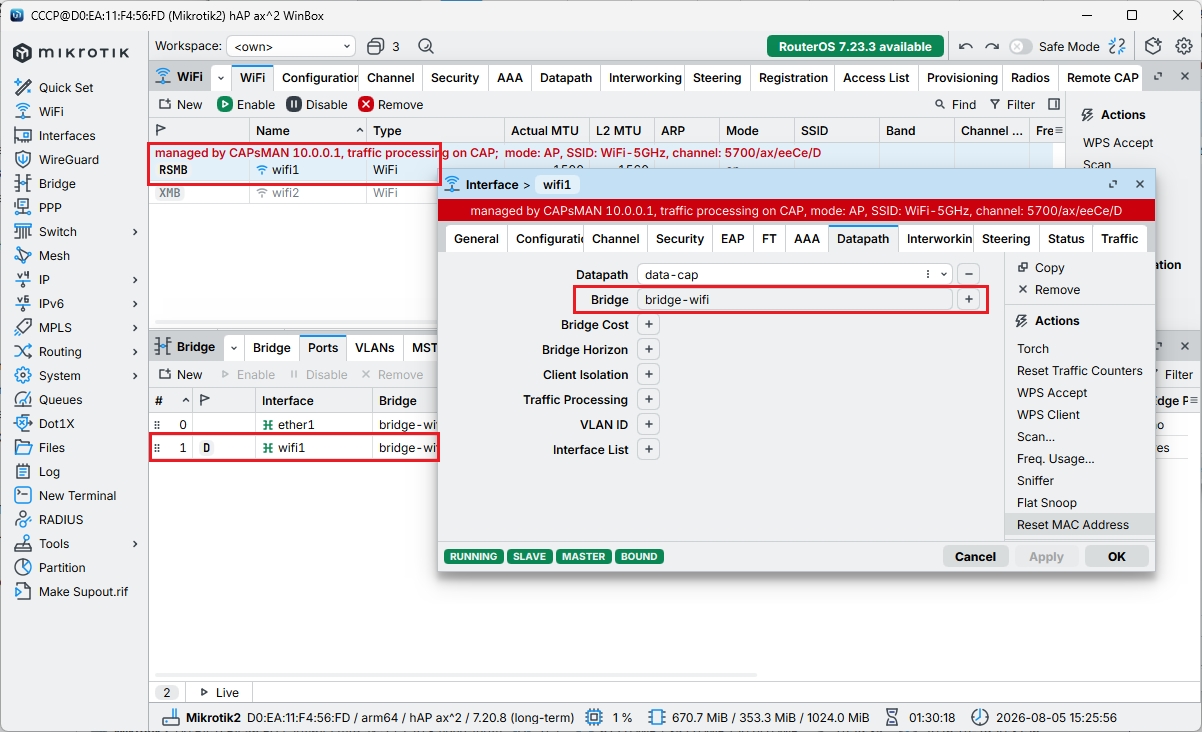Expand Client Isolation field with plus
This screenshot has height=732, width=1202.
648,375
